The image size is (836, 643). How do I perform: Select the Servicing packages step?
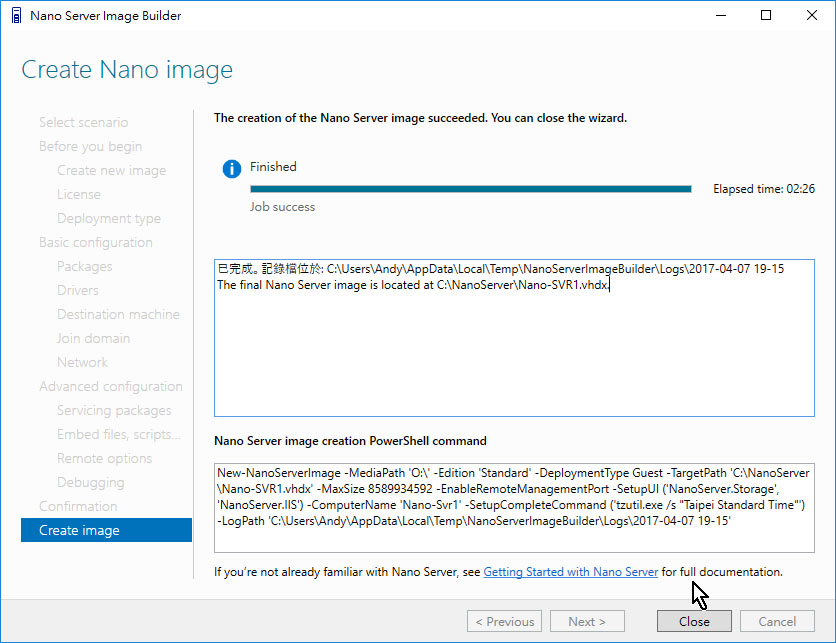pos(114,410)
